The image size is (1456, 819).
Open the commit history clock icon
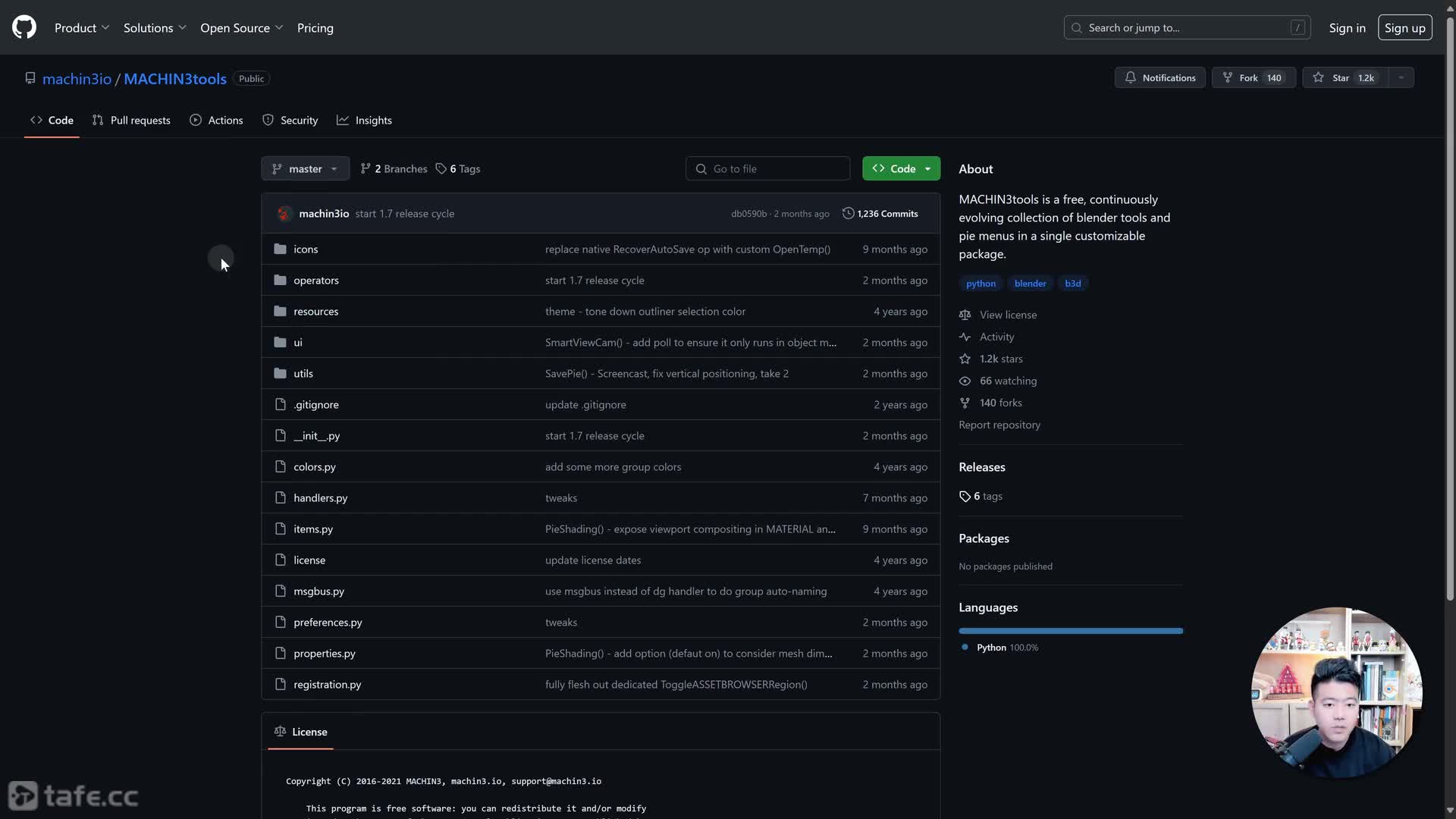848,213
